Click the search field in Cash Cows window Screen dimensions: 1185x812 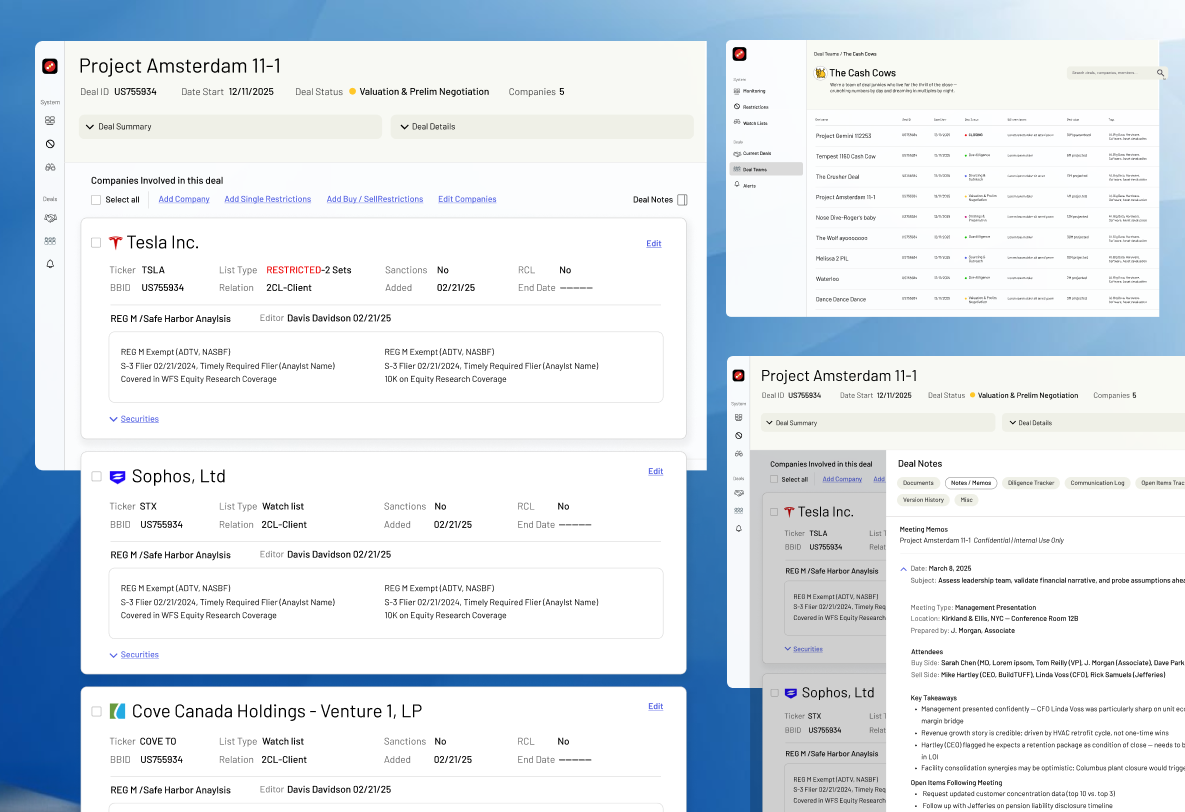tap(1117, 73)
